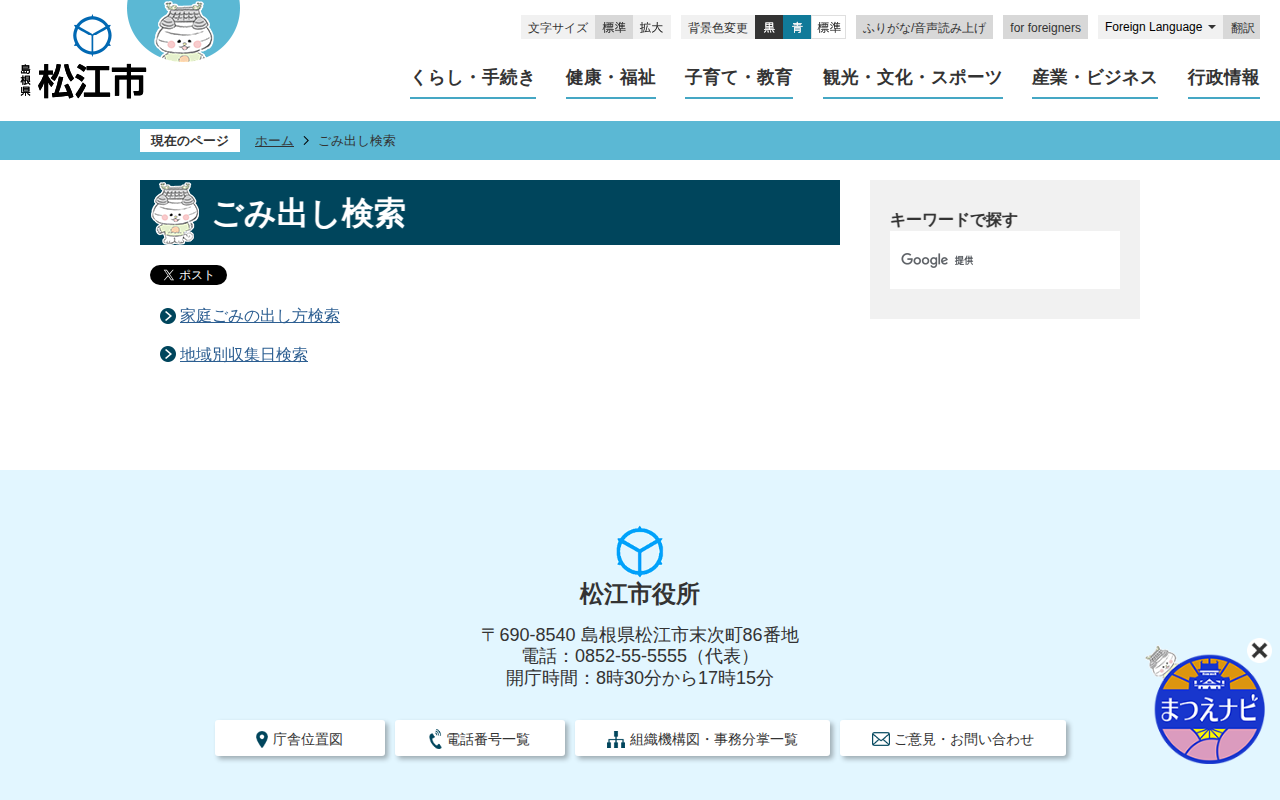This screenshot has height=800, width=1280.
Task: Switch background color to 黒
Action: [769, 27]
